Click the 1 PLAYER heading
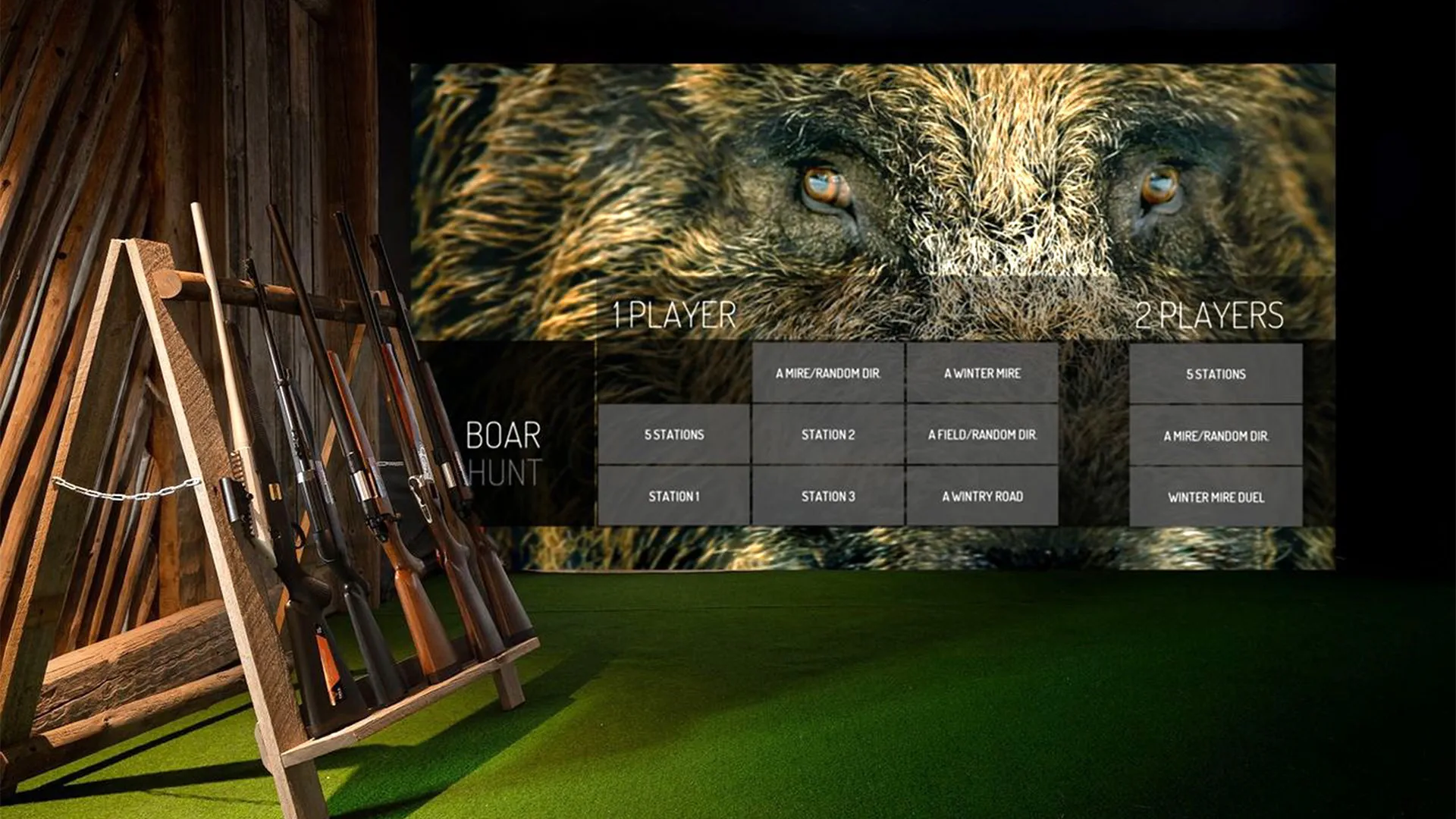The height and width of the screenshot is (819, 1456). 674,315
